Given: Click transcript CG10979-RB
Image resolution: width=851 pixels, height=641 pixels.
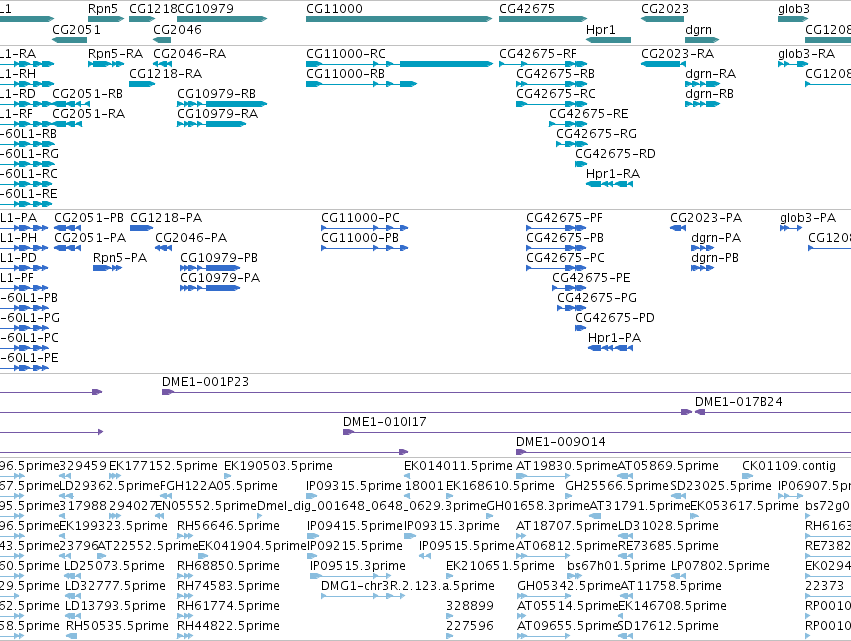Looking at the screenshot, I should coord(217,94).
